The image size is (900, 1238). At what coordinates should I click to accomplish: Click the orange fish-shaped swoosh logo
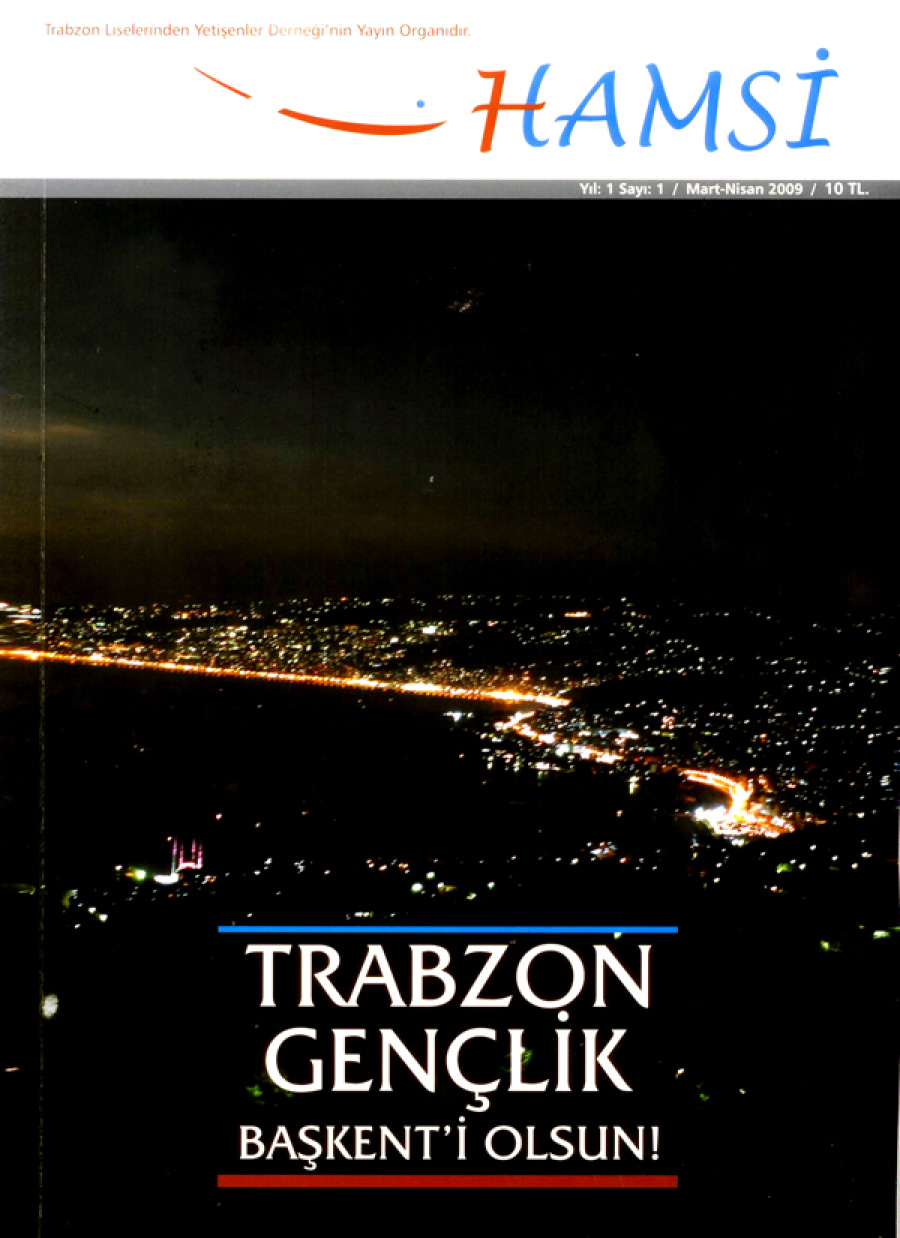pos(320,103)
